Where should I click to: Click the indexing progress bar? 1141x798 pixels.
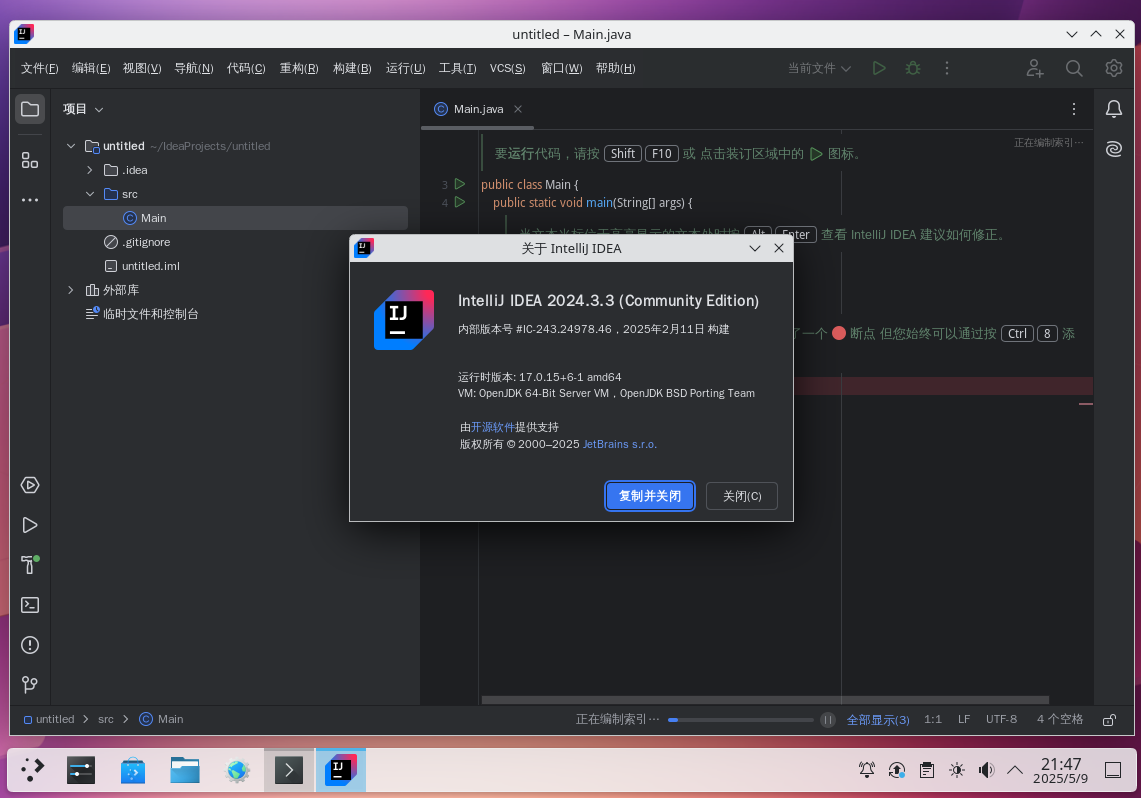(741, 719)
